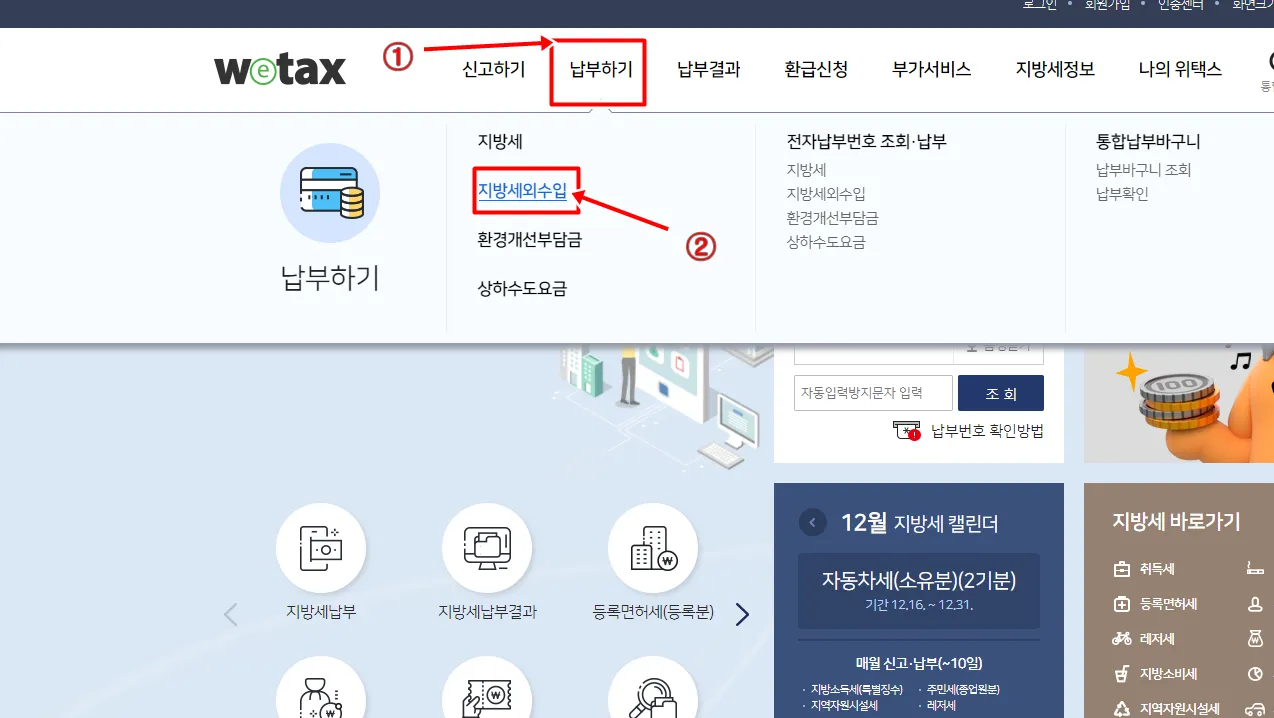The width and height of the screenshot is (1274, 718).
Task: Open the 납부하기 menu tab
Action: click(x=601, y=70)
